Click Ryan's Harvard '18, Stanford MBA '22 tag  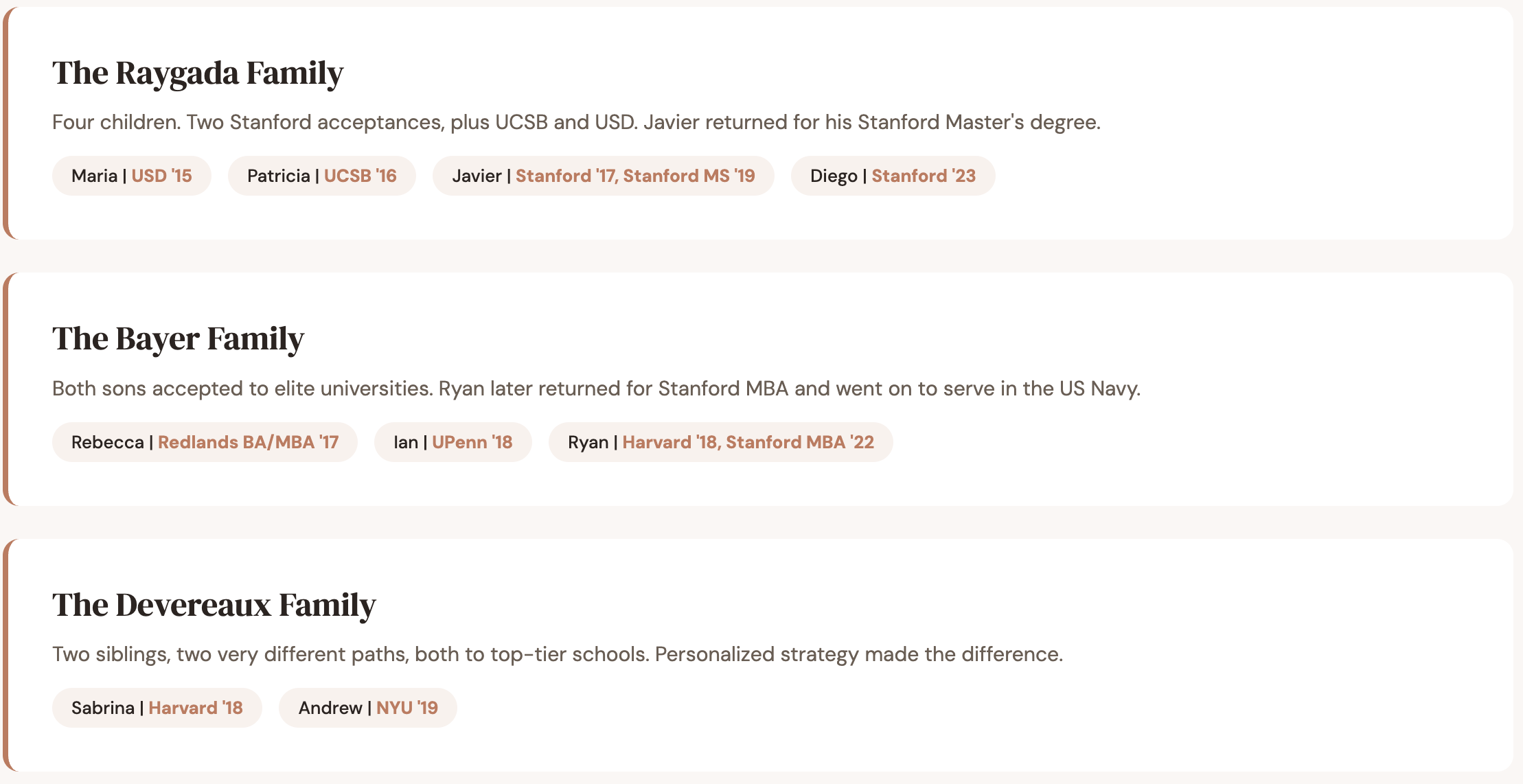pyautogui.click(x=720, y=442)
